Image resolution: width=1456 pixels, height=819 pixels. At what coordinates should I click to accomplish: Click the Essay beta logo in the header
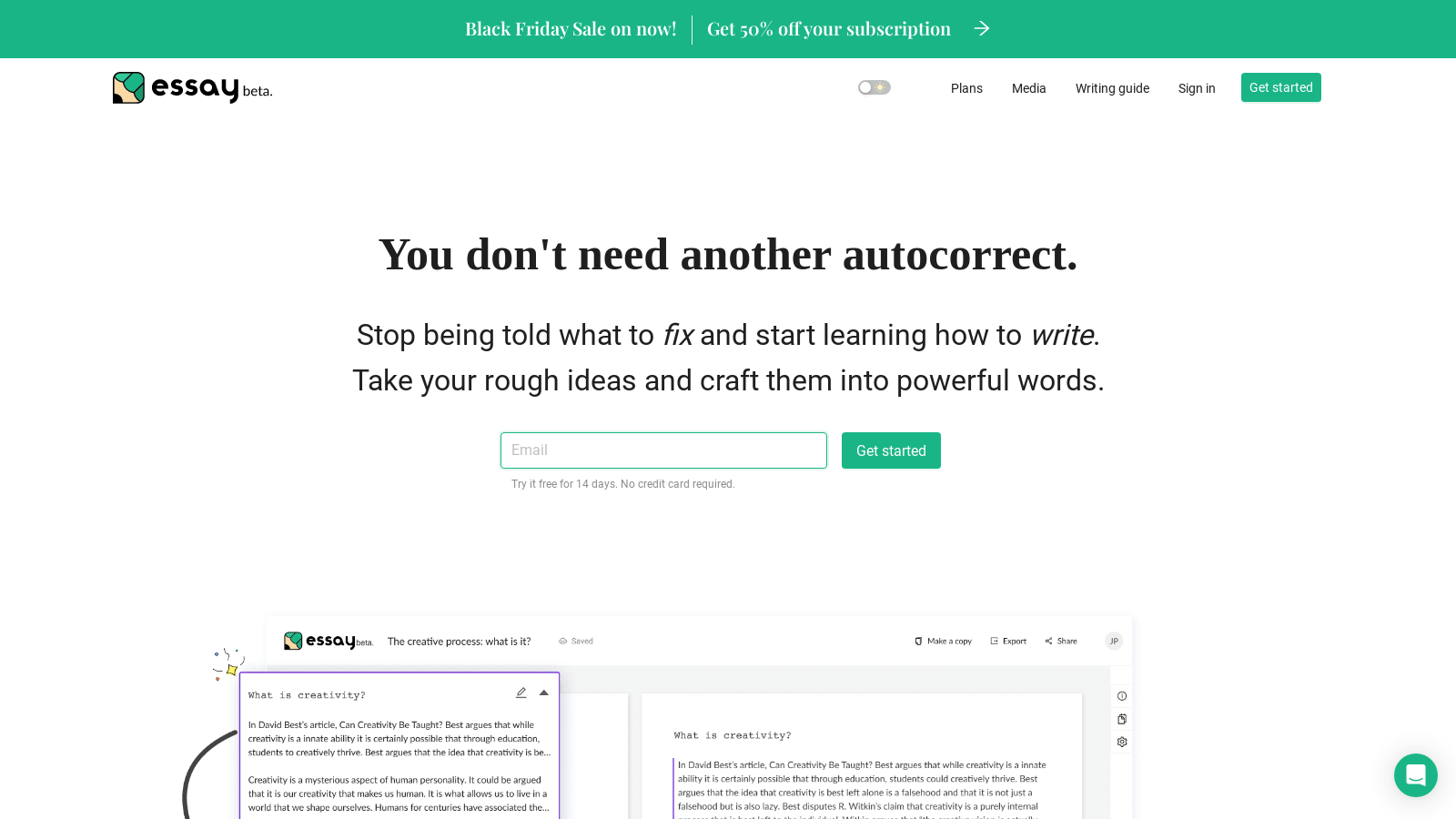(192, 88)
